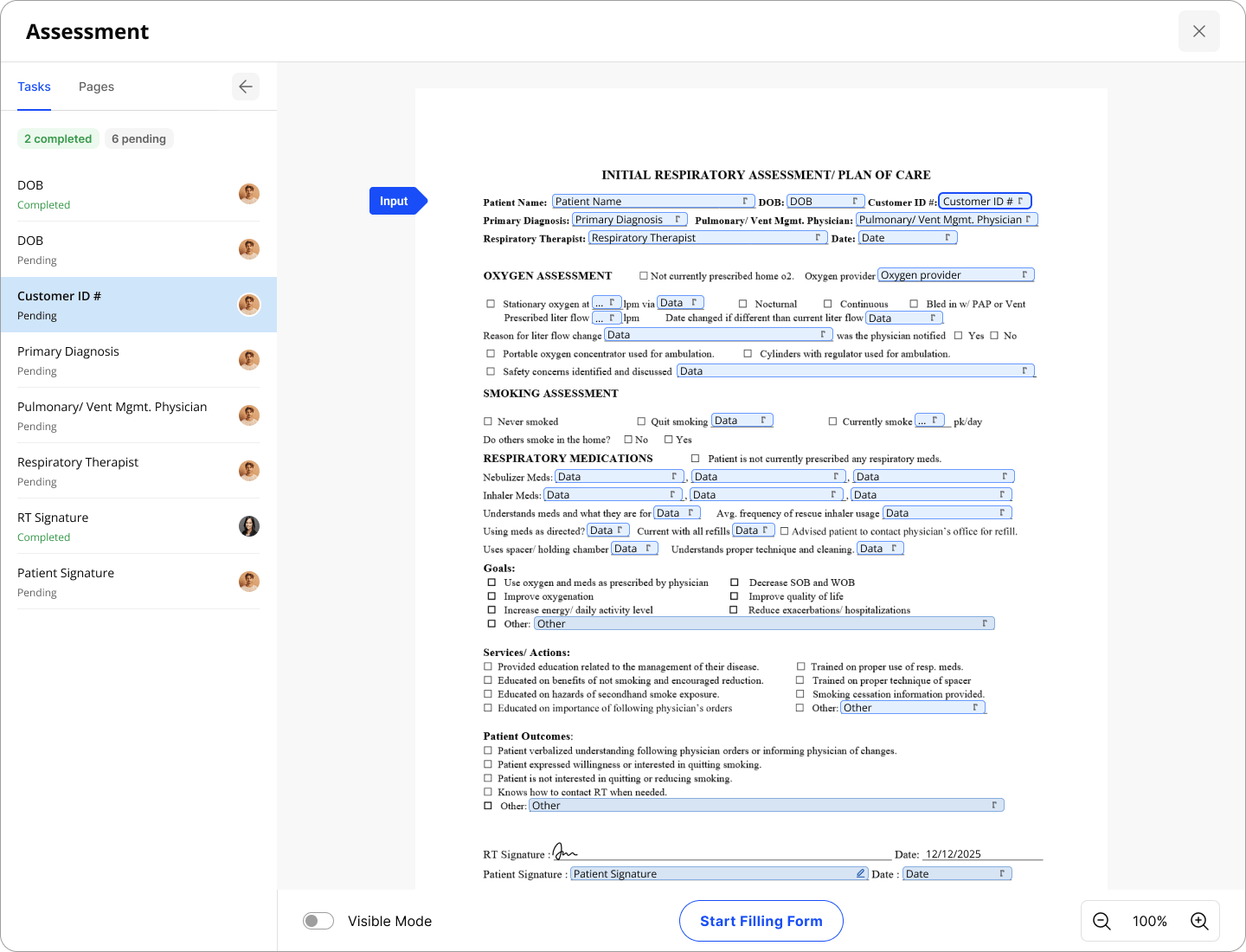
Task: Click the avatar beside Primary Diagnosis task
Action: [249, 360]
